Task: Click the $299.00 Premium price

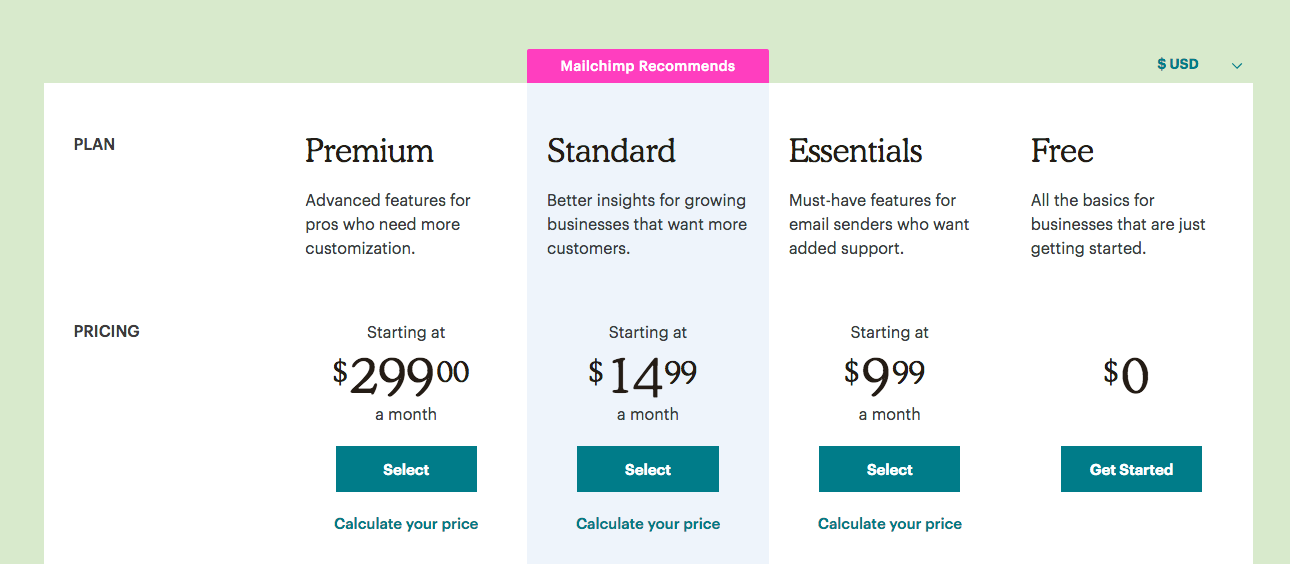Action: (x=401, y=375)
